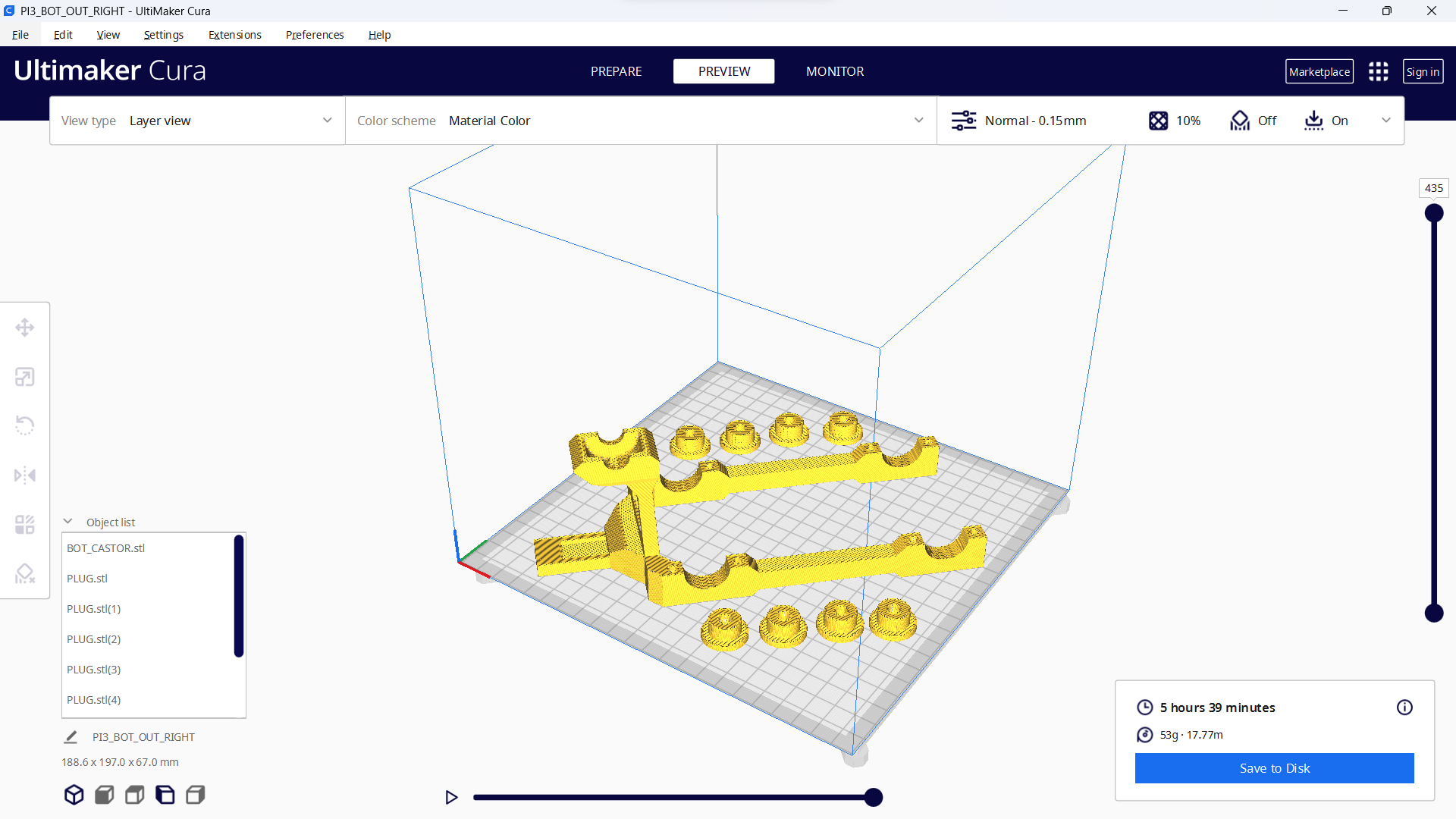Select the Mirror tool icon

[25, 475]
